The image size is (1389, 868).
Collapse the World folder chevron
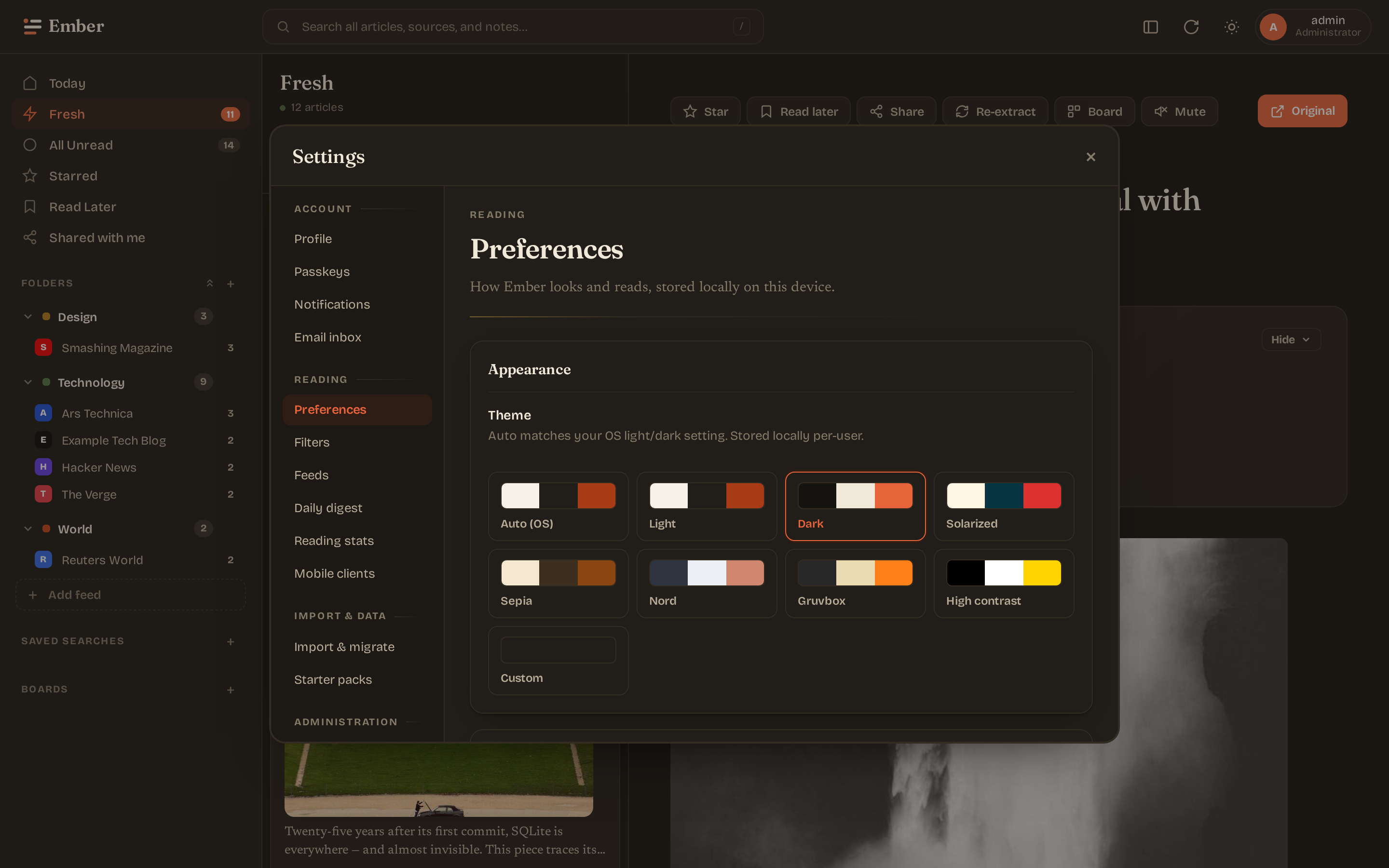(27, 528)
